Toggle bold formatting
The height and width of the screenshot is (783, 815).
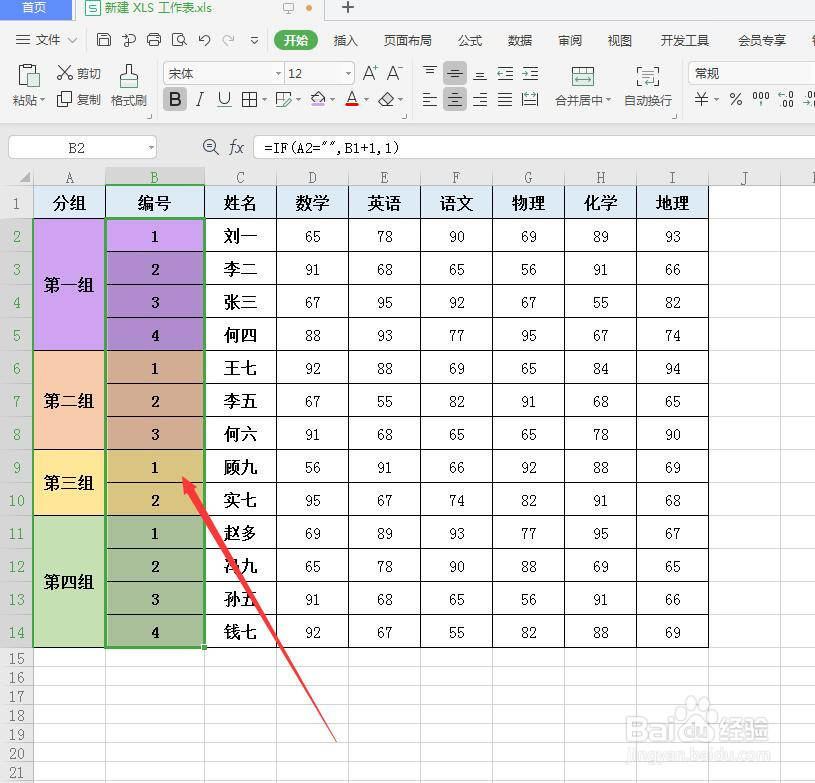click(174, 100)
